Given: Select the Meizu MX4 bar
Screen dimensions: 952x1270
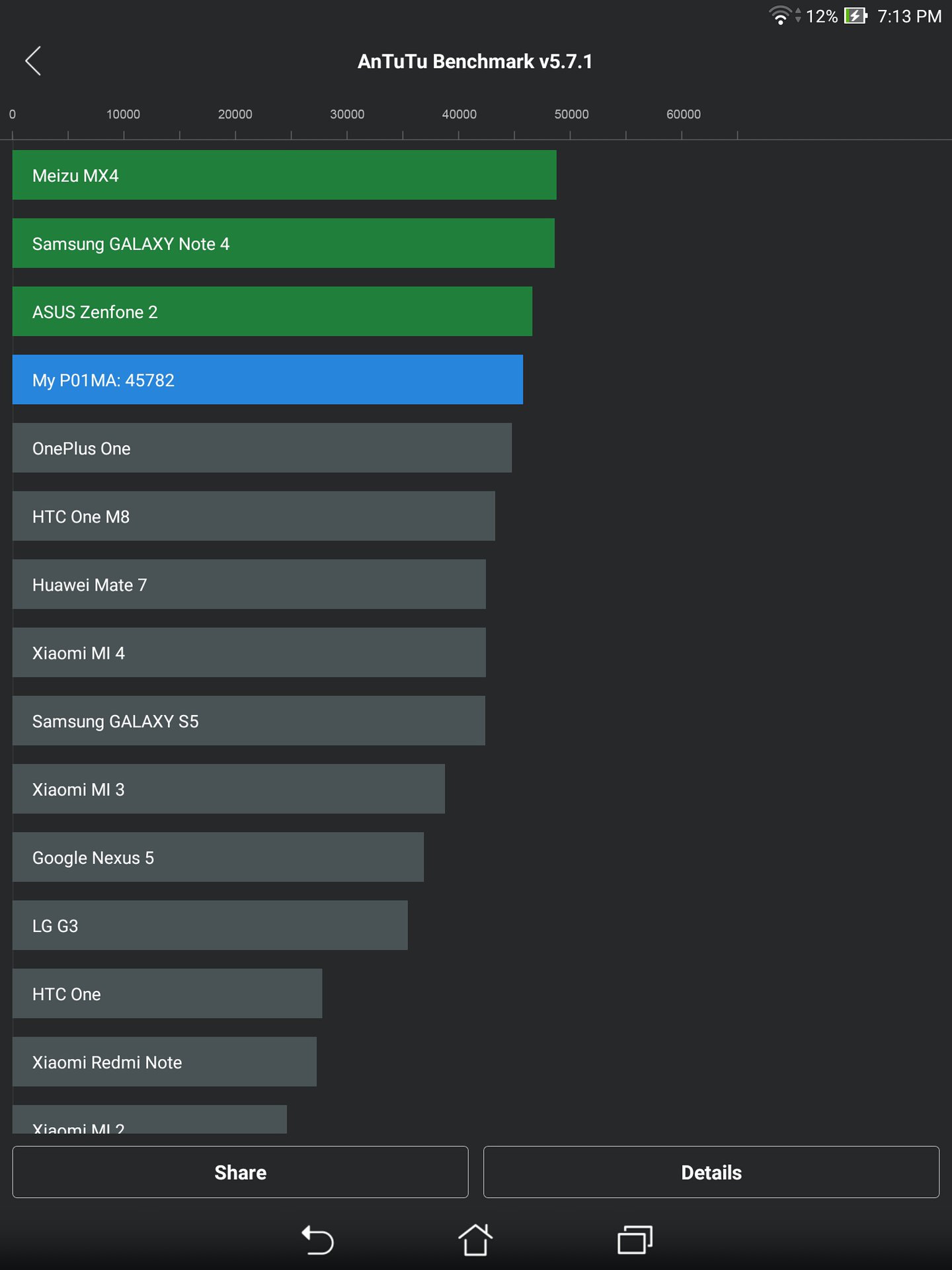Looking at the screenshot, I should point(284,175).
